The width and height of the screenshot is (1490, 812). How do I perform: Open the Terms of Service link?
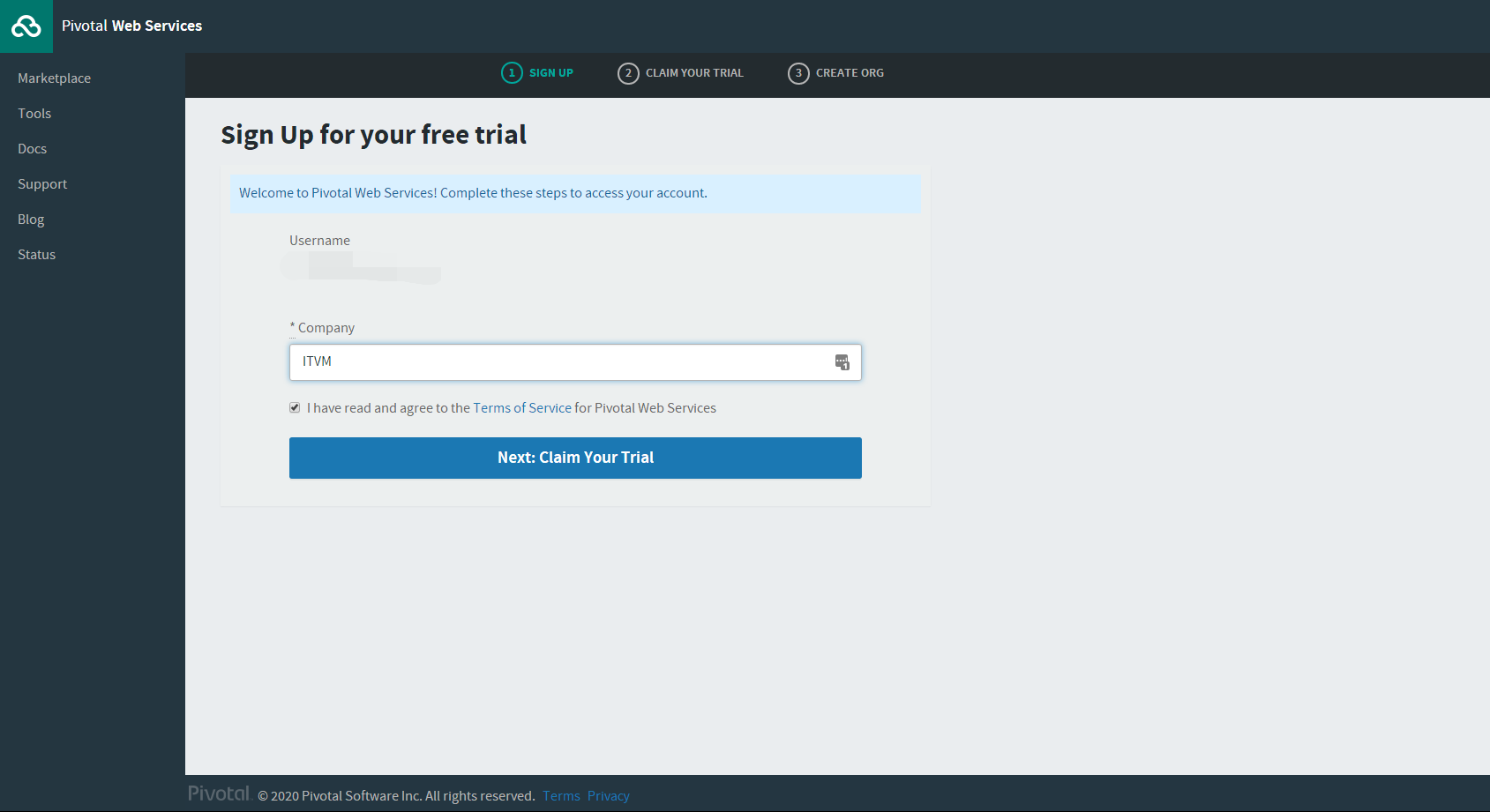click(x=522, y=408)
